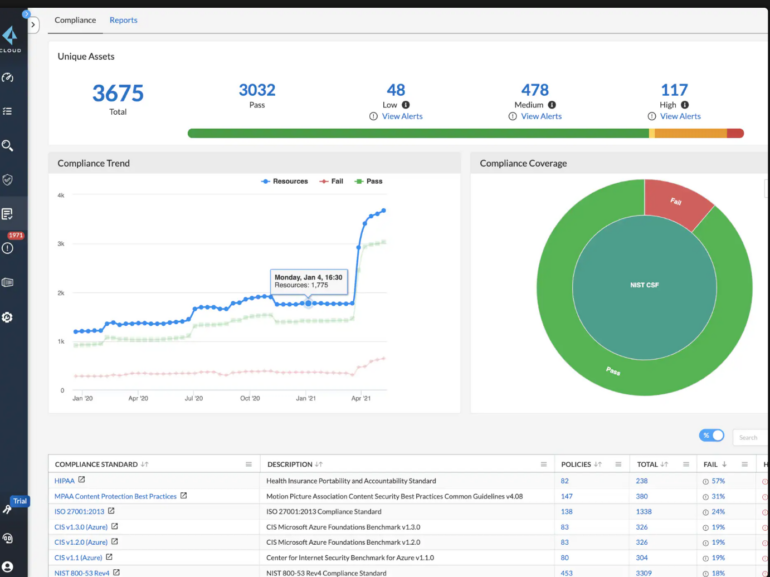Open alerts icon with 1971 badge
The height and width of the screenshot is (577, 770).
pyautogui.click(x=8, y=248)
